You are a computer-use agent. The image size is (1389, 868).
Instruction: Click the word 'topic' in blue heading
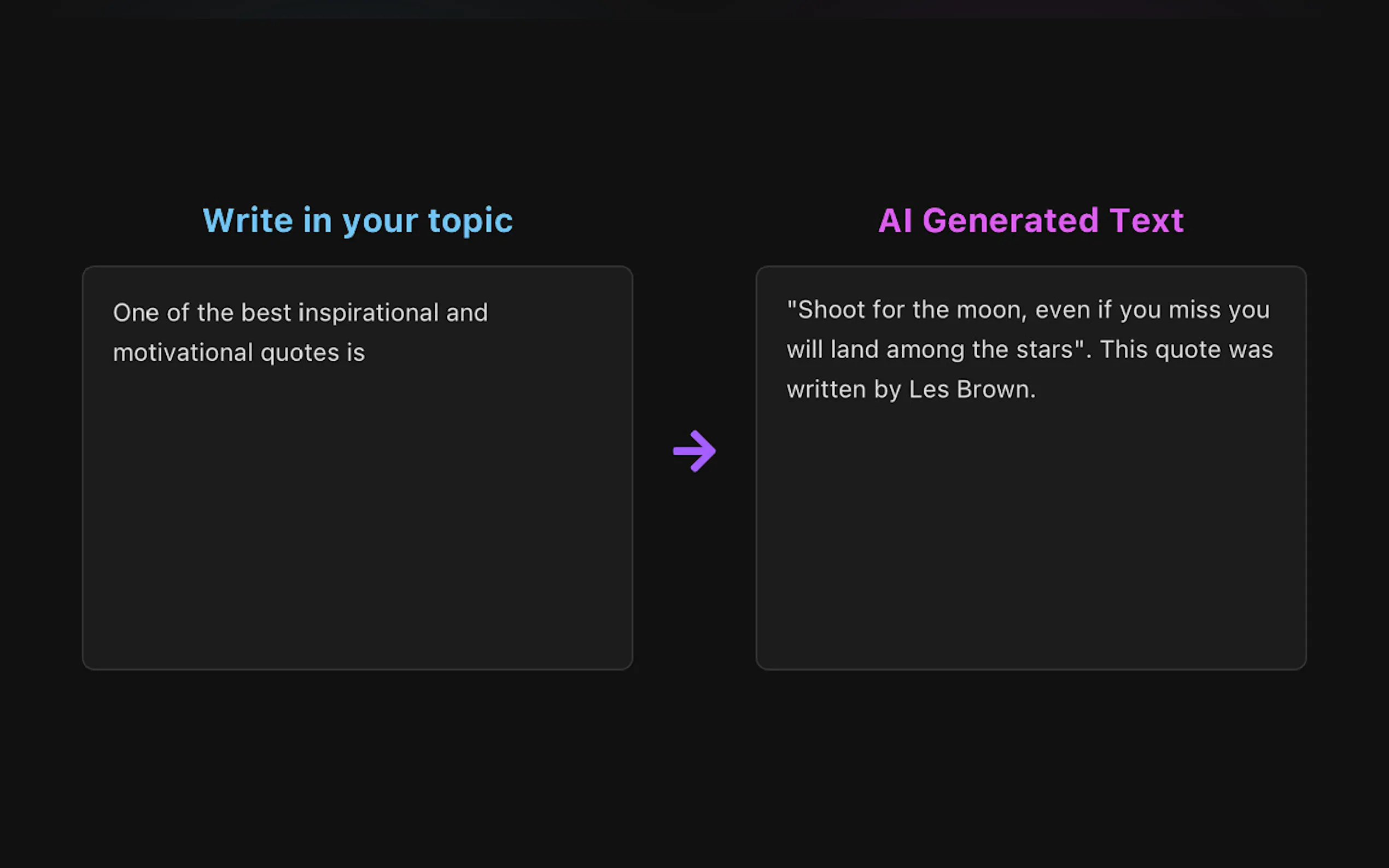click(470, 220)
